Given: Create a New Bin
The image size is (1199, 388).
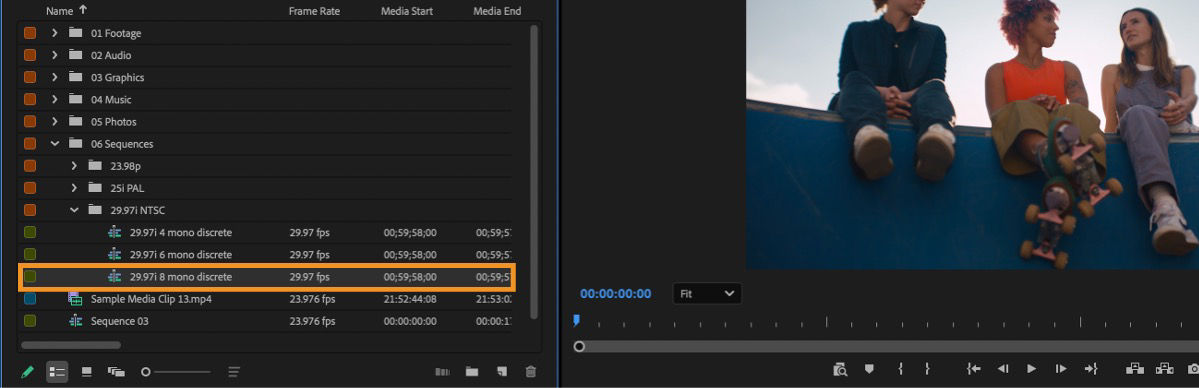Looking at the screenshot, I should coord(472,372).
